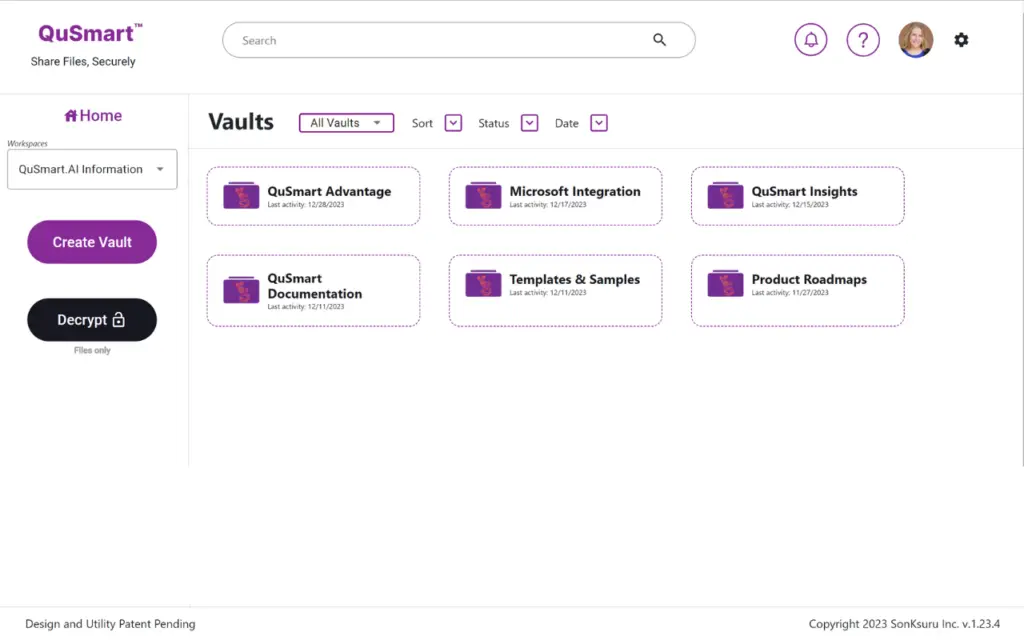Click the 'Share Files, Securely' tagline

click(83, 61)
